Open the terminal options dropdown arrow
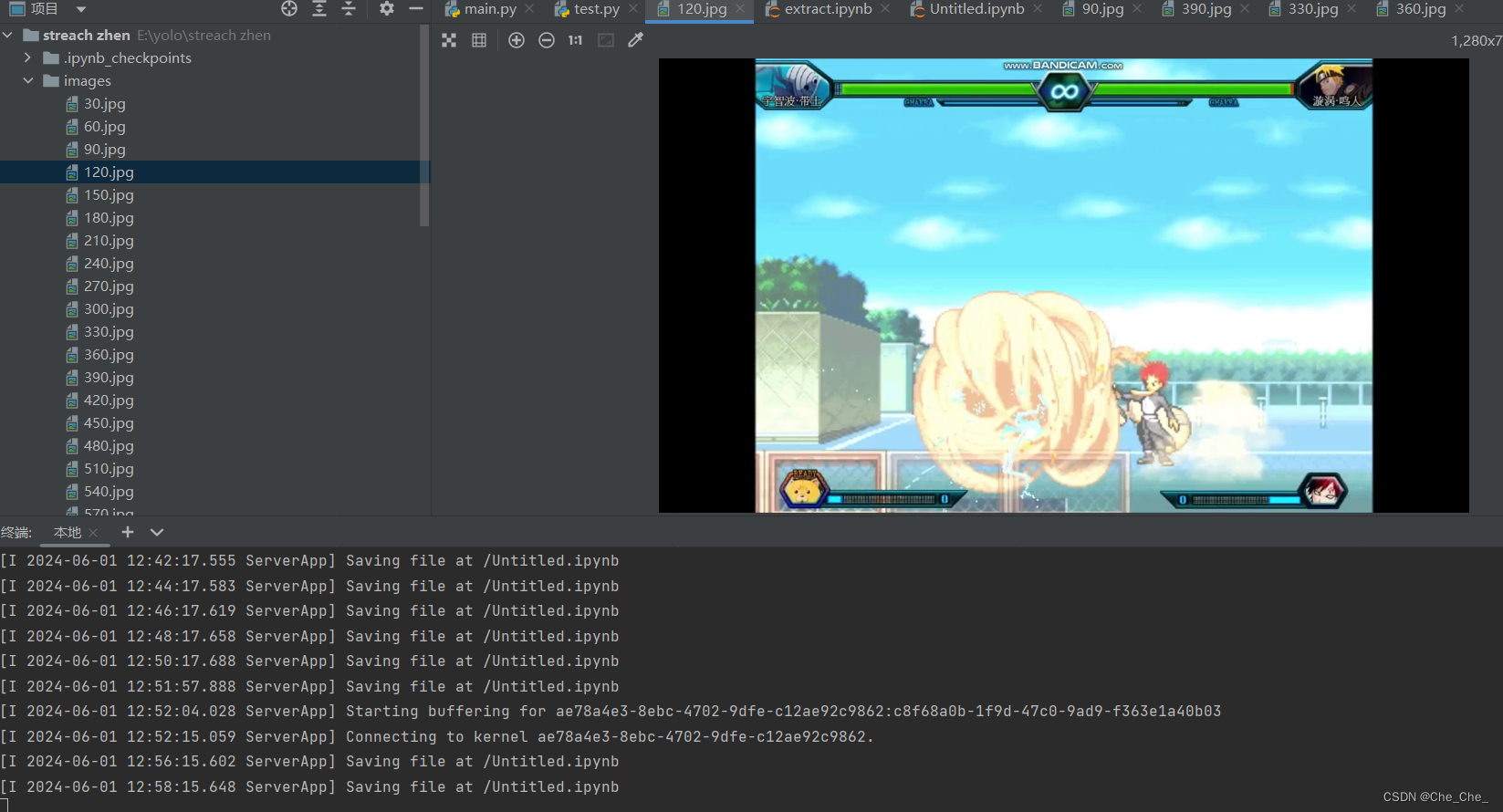The image size is (1503, 812). 157,532
